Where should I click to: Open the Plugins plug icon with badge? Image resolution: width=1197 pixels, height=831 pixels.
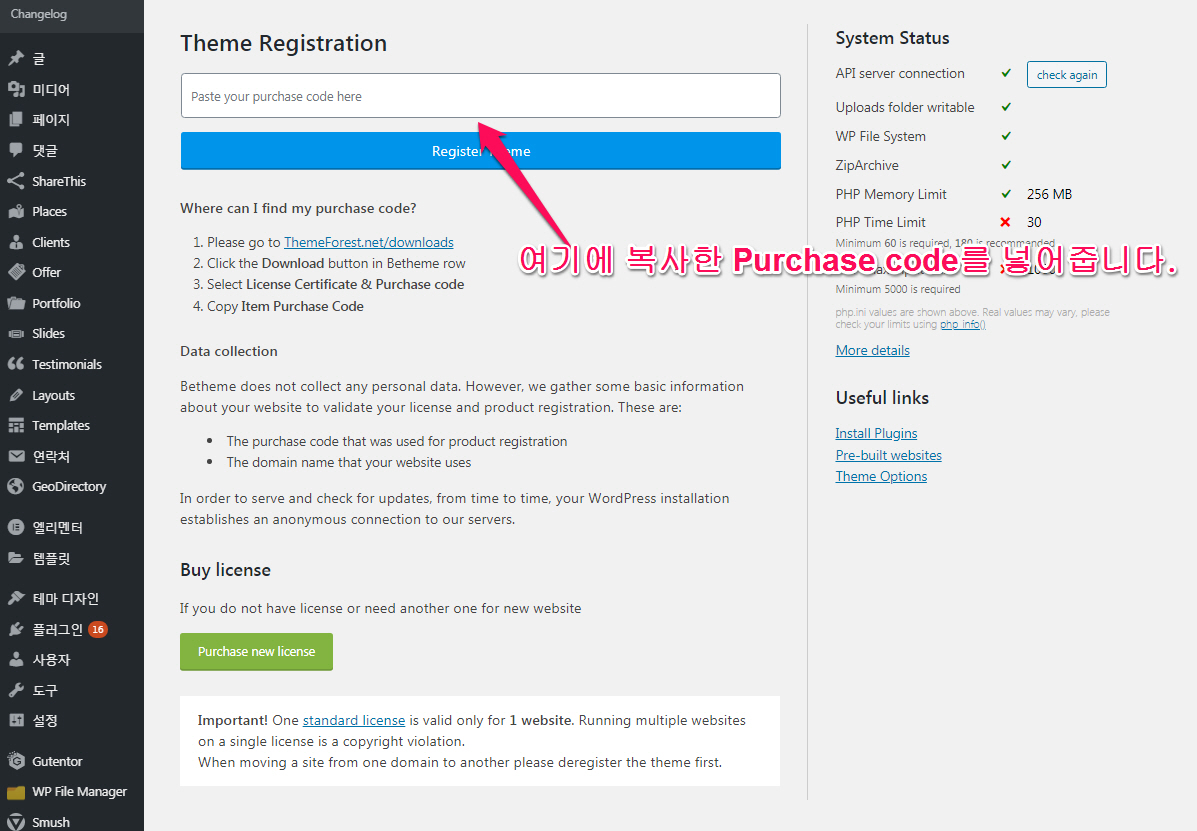click(16, 629)
